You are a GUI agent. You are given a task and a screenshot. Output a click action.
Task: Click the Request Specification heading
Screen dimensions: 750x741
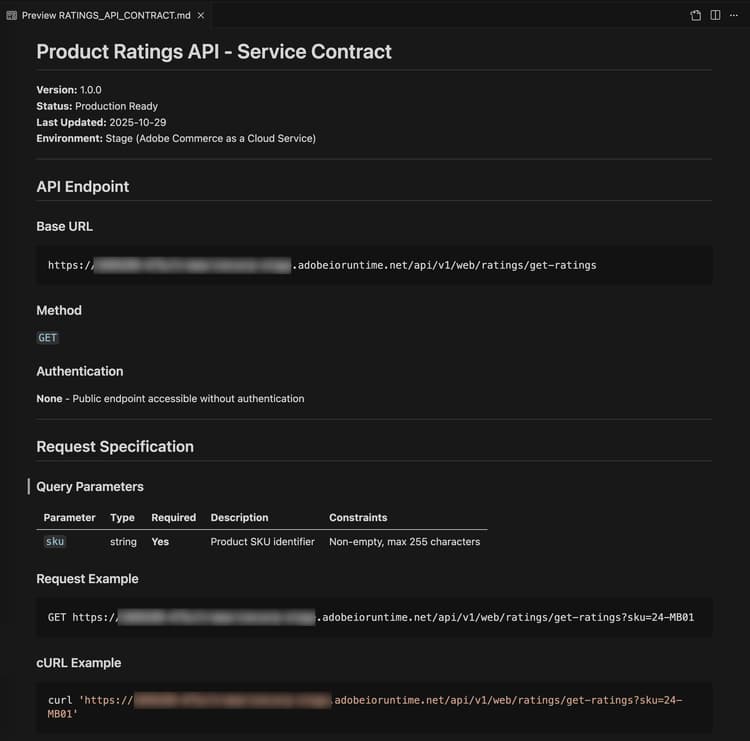tap(115, 447)
